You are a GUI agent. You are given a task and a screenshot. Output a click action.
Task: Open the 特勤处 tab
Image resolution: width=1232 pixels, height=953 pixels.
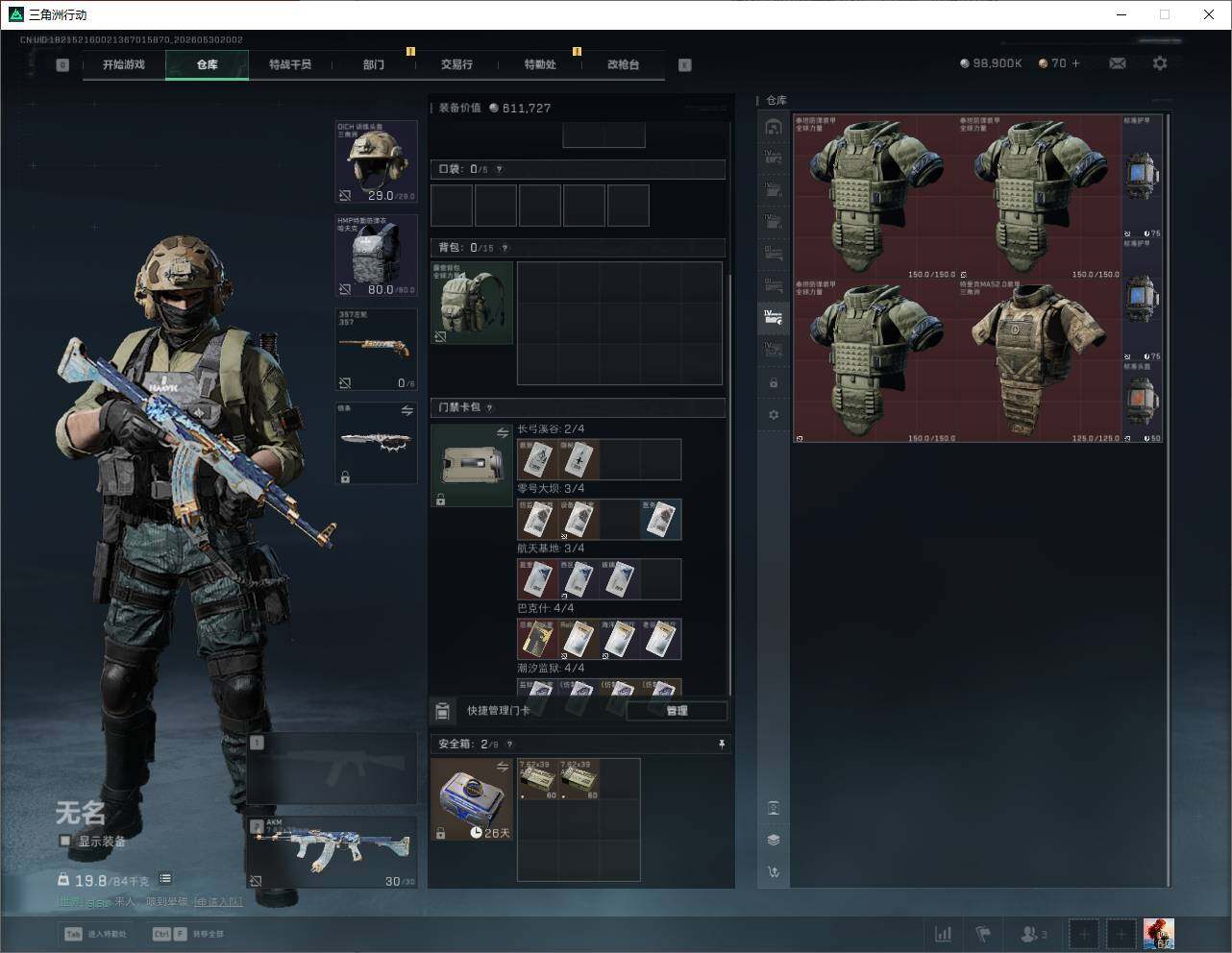[x=540, y=64]
